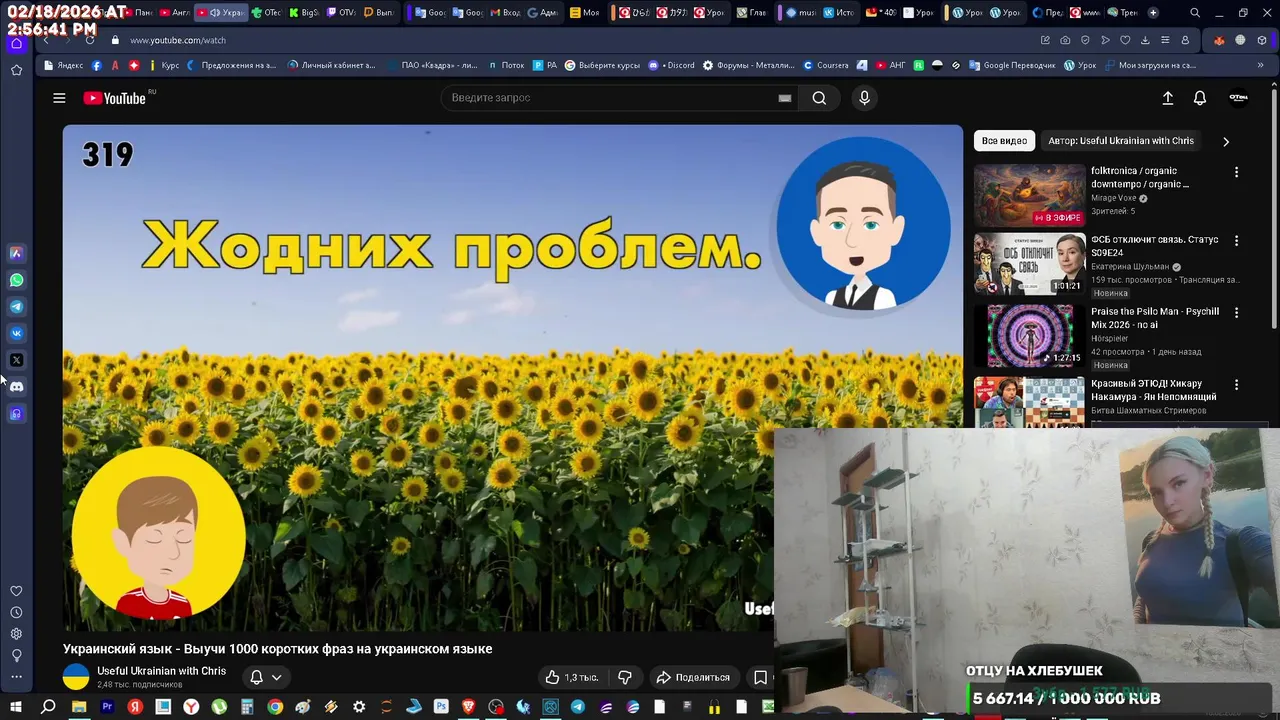Screen dimensions: 1280x720
Task: Open the on-screen keyboard in search box
Action: 785,98
